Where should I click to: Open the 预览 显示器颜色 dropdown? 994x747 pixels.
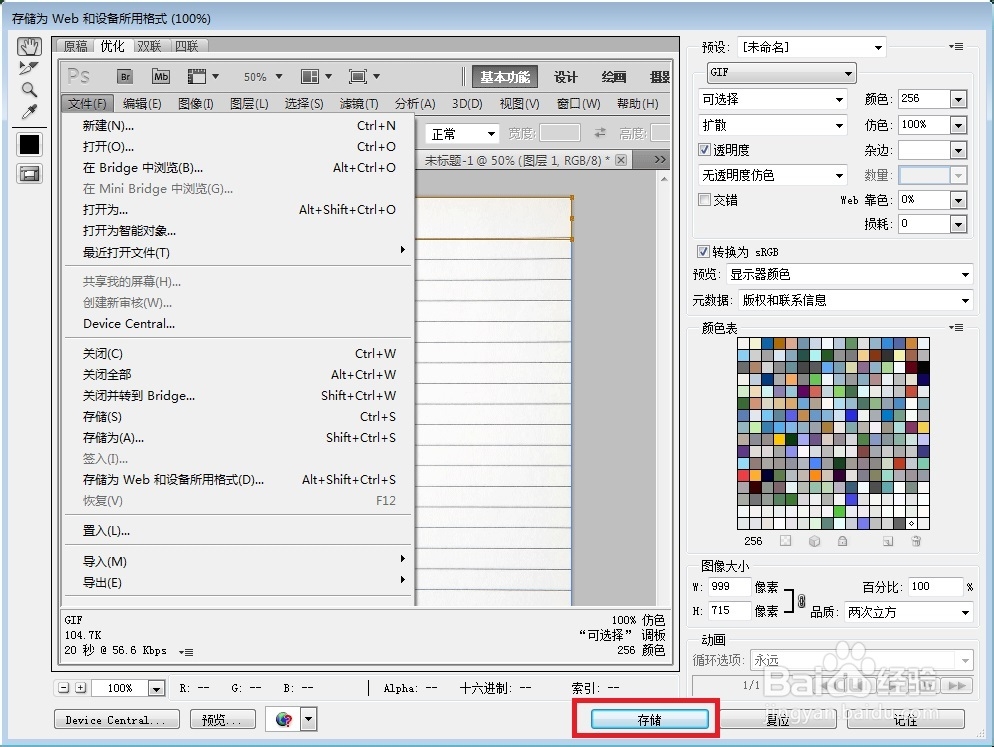[x=849, y=274]
